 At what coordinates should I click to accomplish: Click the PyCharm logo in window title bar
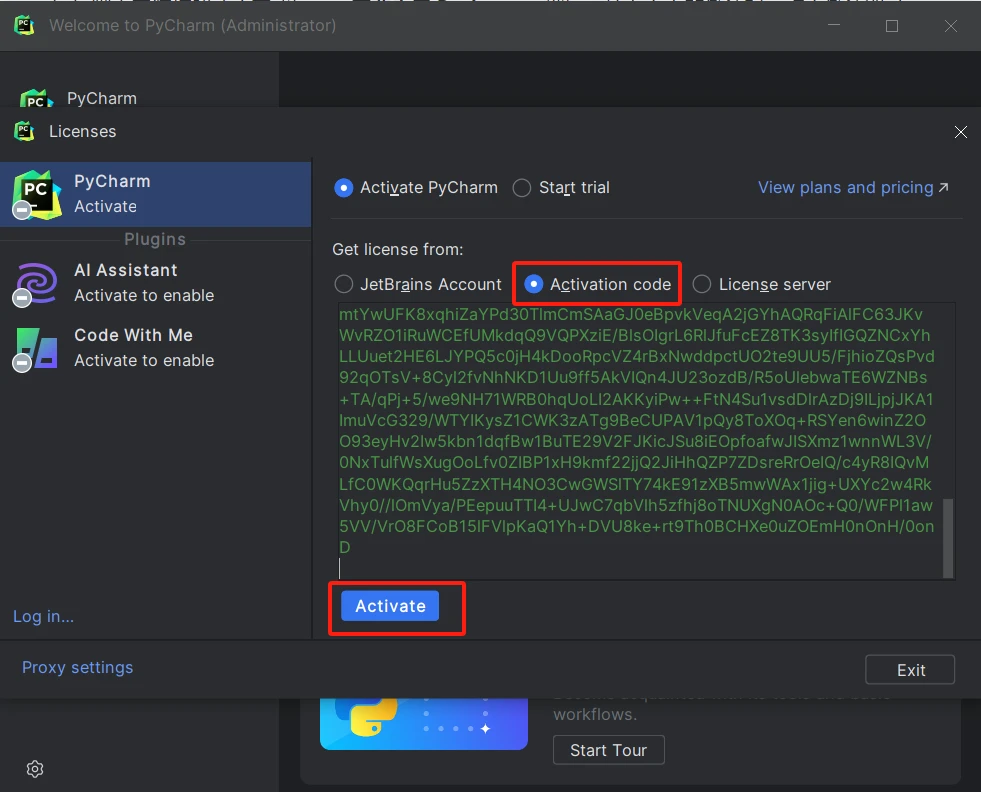point(24,26)
